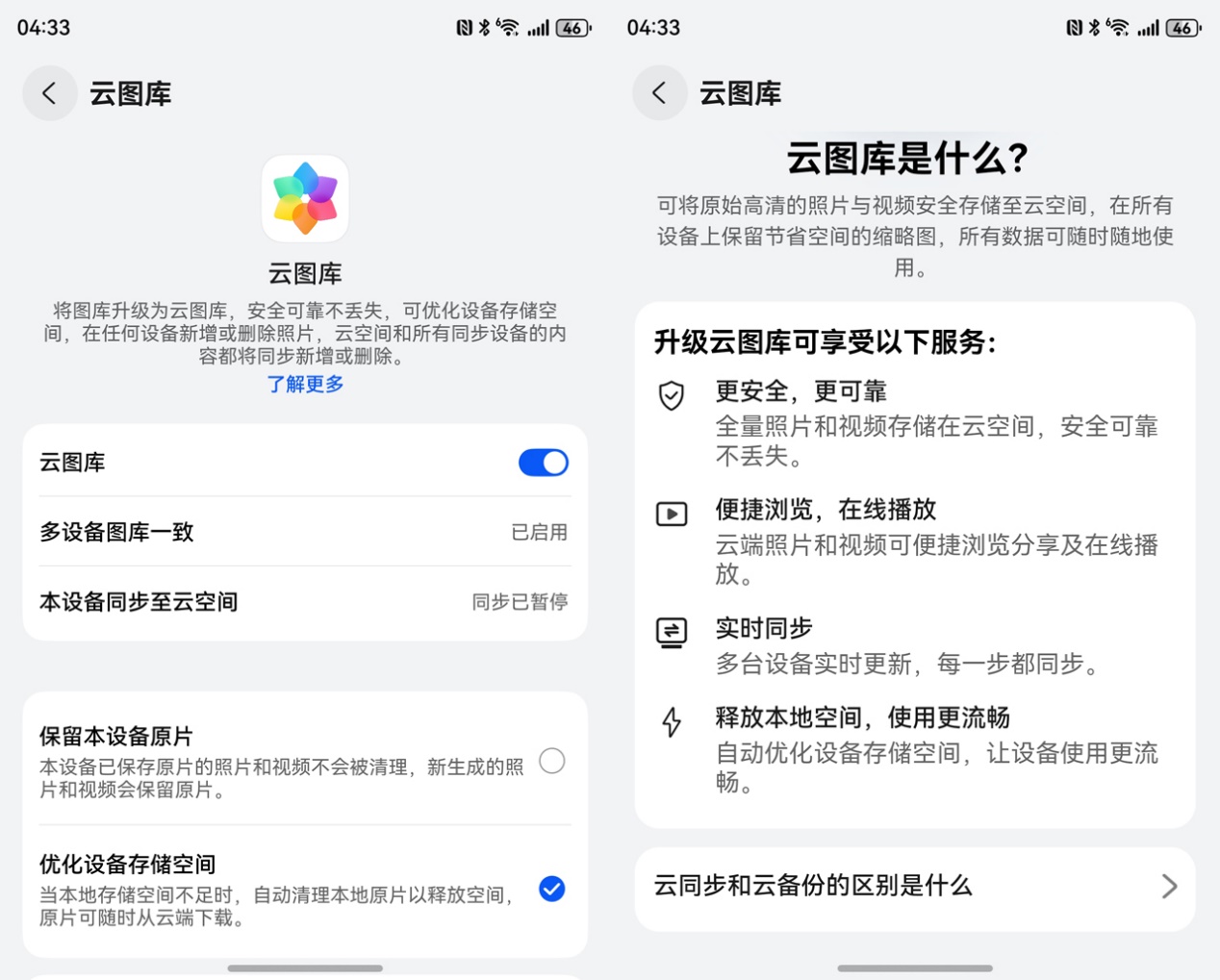Tap the left status bar battery icon
Screen dimensions: 1220x980
[573, 28]
